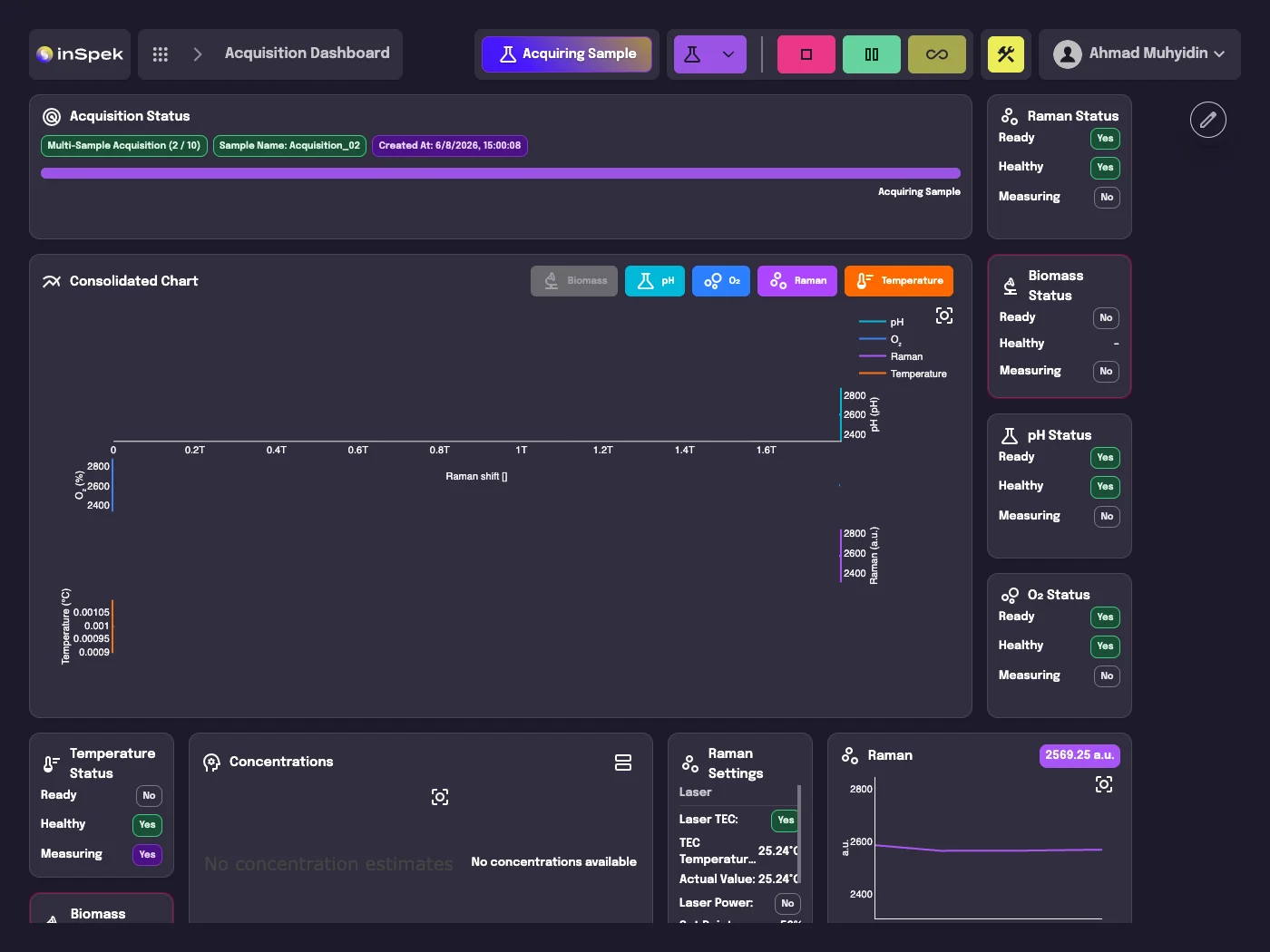Viewport: 1270px width, 952px height.
Task: Click the Biomass Status microscope icon
Action: (1011, 287)
